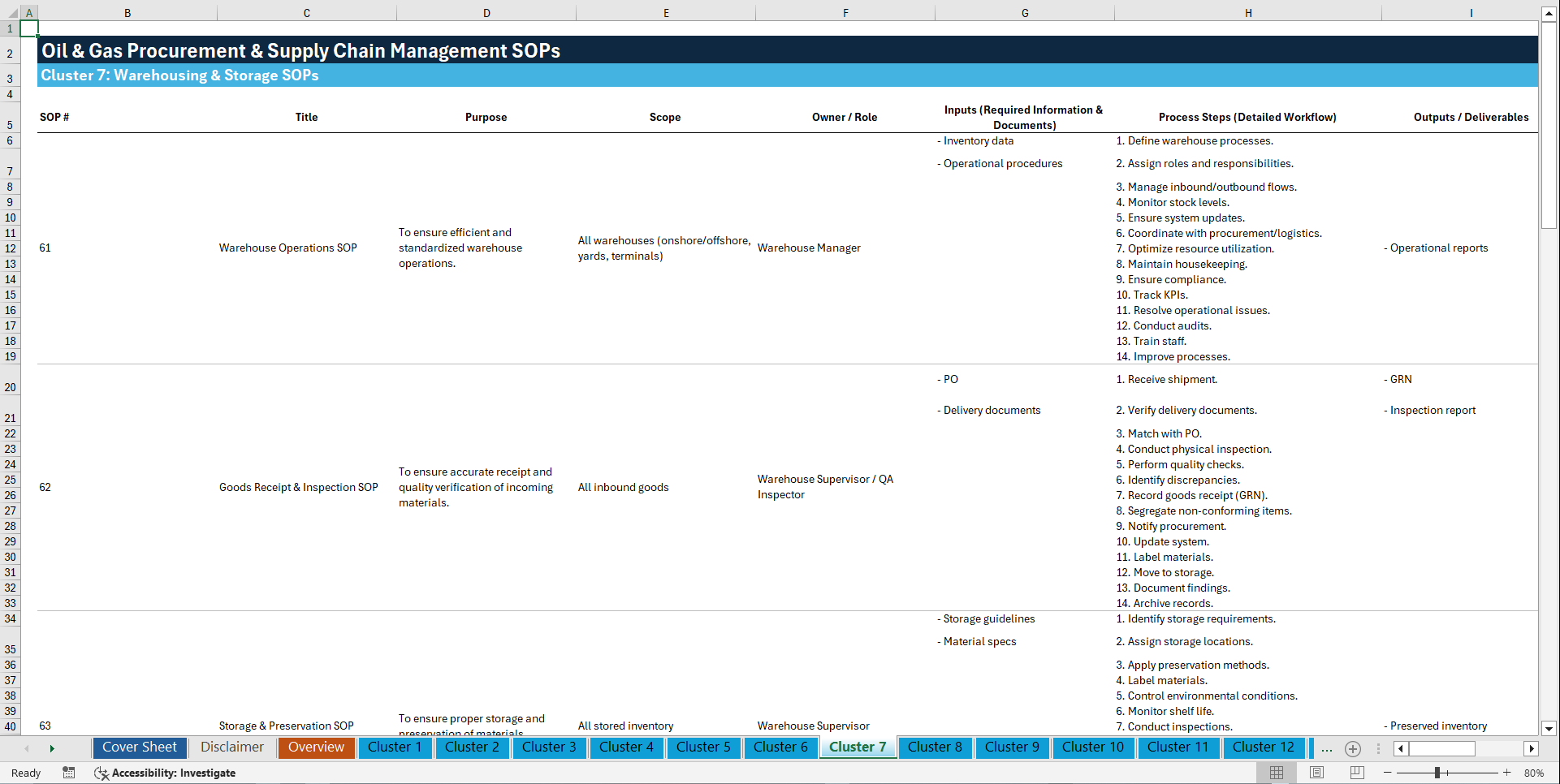Open the Overview sheet tab
Image resolution: width=1560 pixels, height=784 pixels.
coord(316,747)
